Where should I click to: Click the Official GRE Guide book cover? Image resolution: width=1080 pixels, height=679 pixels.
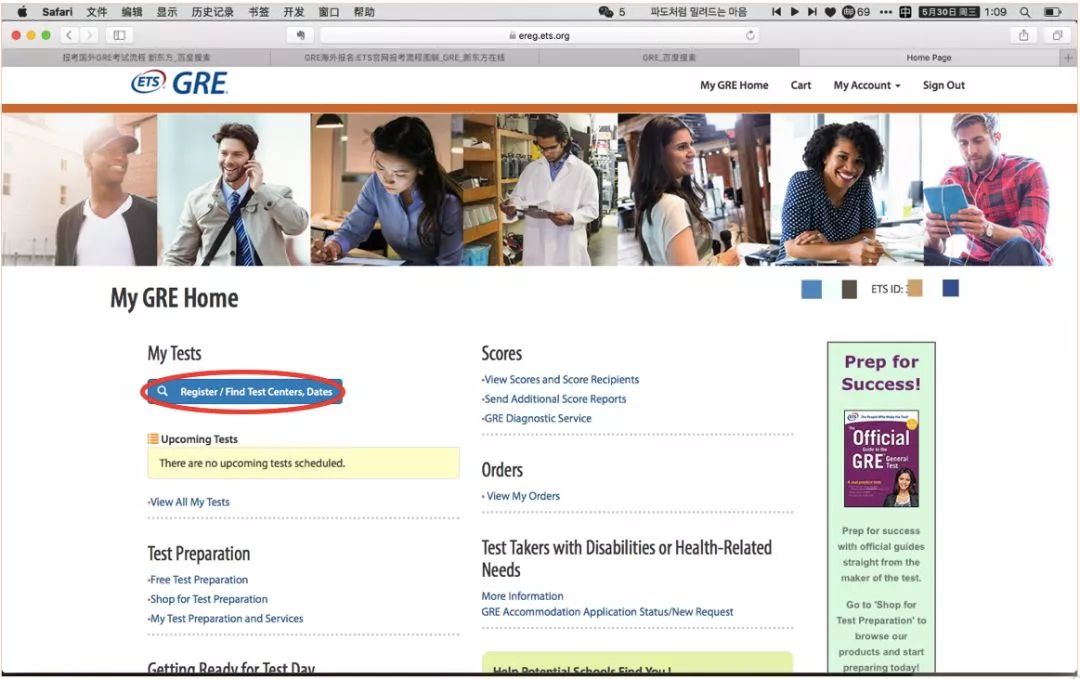(x=881, y=459)
